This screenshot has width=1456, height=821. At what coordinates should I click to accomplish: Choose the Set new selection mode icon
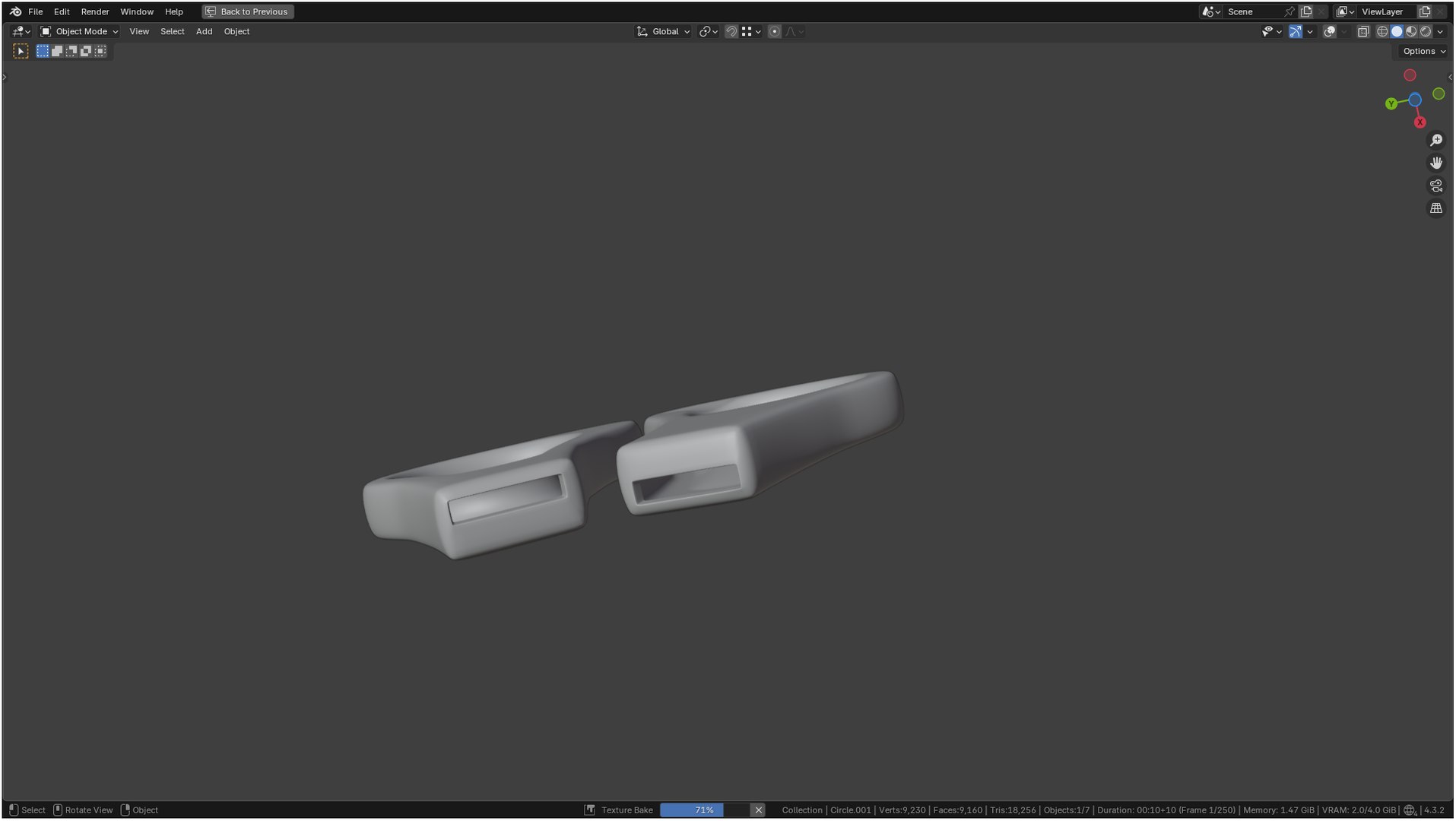click(43, 51)
